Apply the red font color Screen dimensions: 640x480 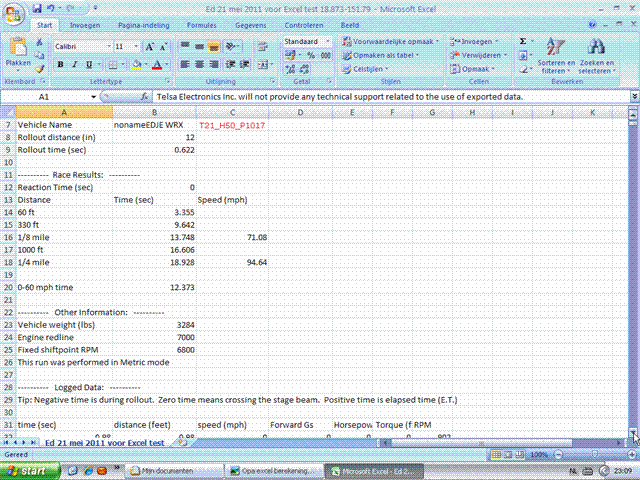[157, 64]
